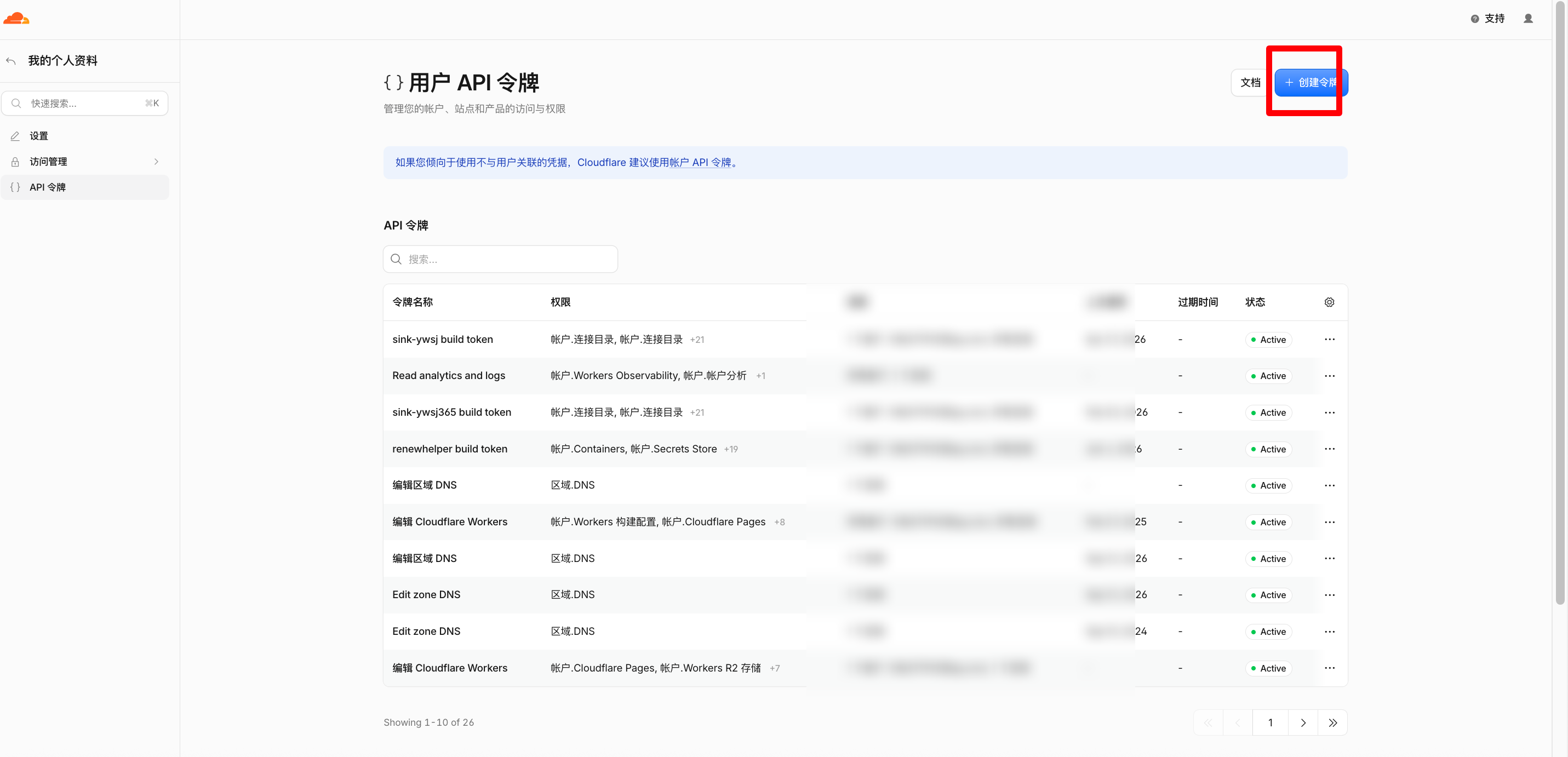Click the Active status of sink-ywsj build token
The image size is (1568, 757).
[1268, 340]
